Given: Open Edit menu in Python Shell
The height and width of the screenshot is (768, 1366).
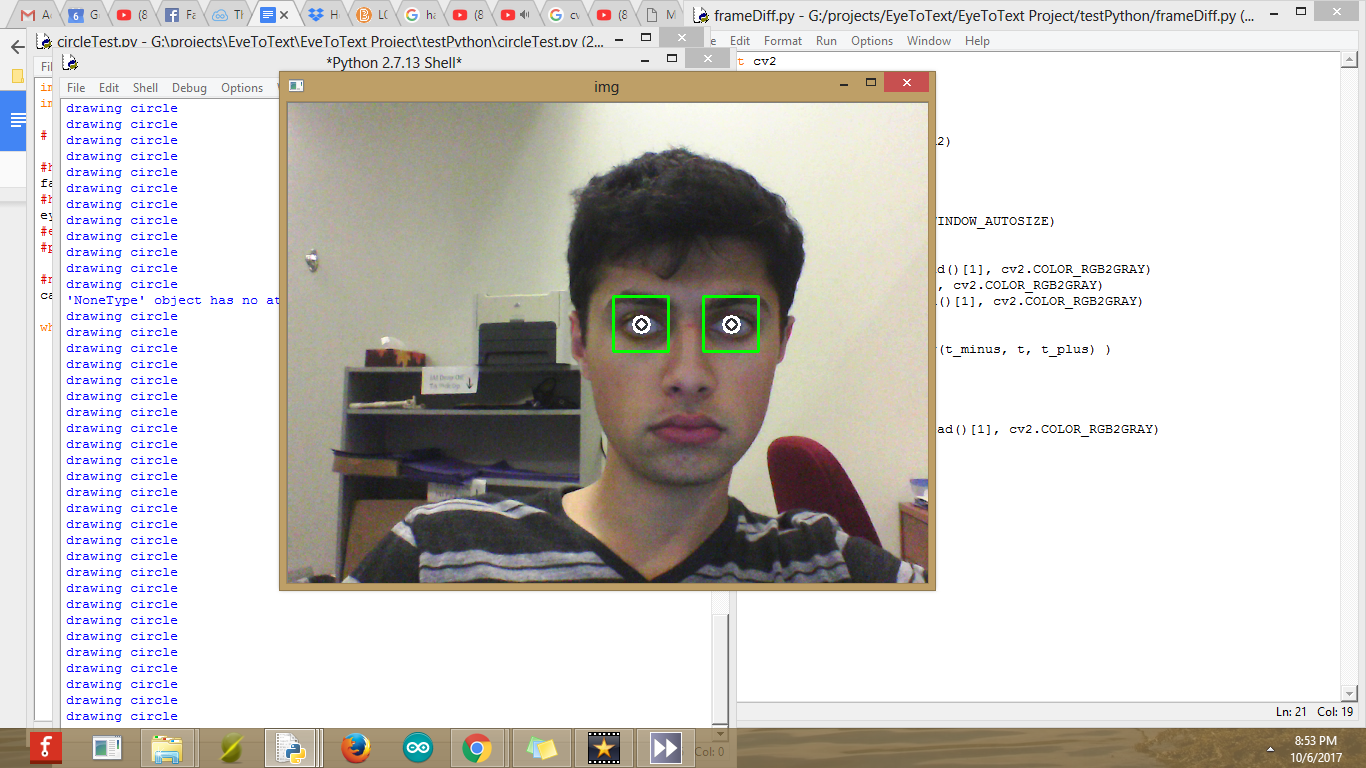Looking at the screenshot, I should 109,88.
